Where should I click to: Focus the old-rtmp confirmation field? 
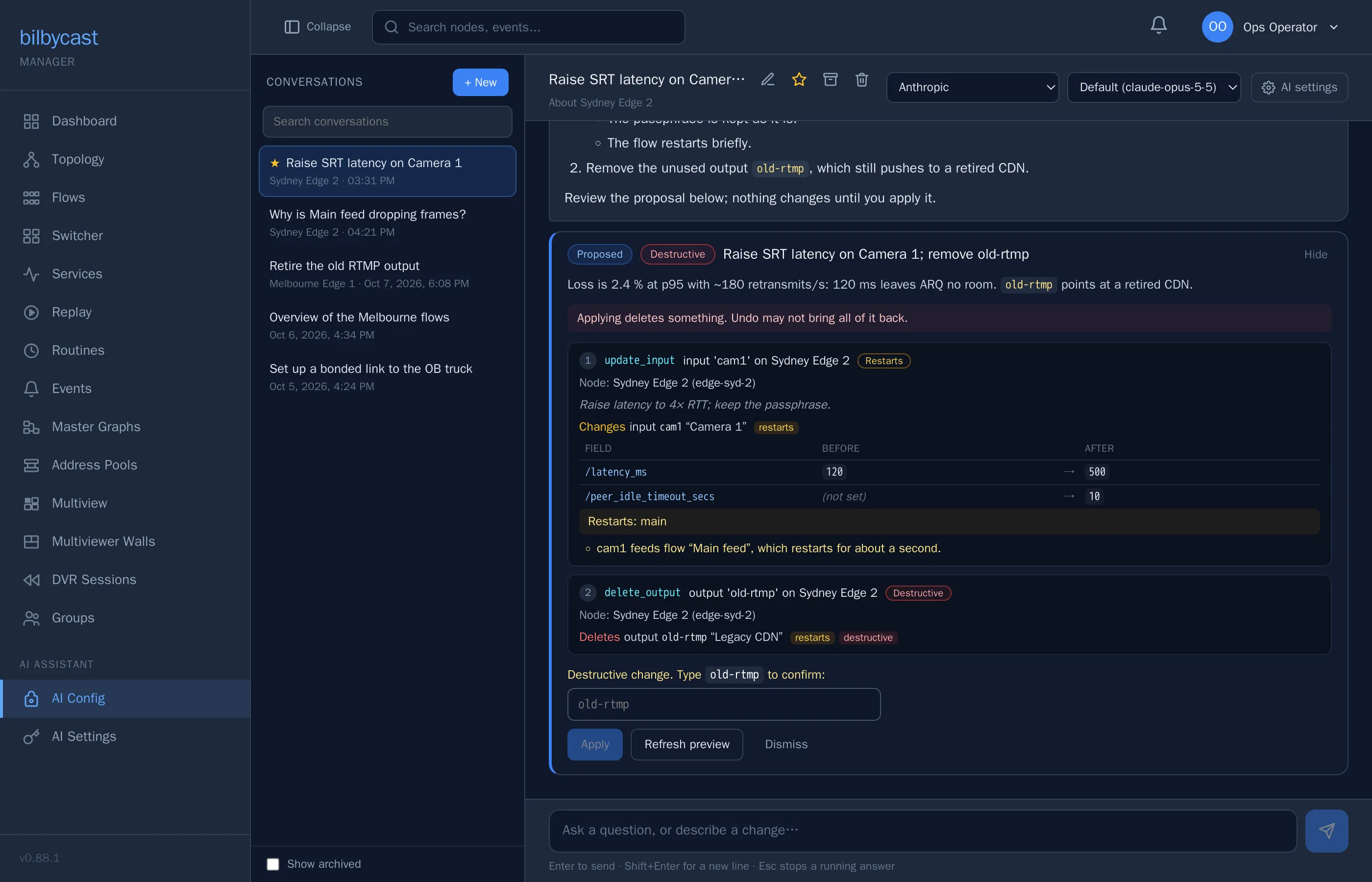pos(723,704)
